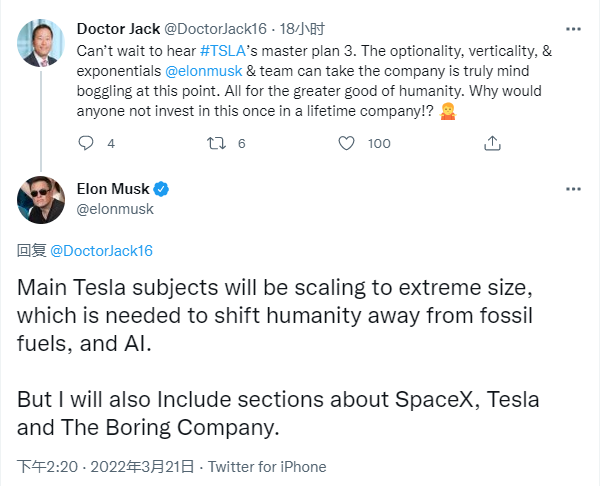The height and width of the screenshot is (486, 601).
Task: Click the Doctor Jack display name
Action: point(120,27)
